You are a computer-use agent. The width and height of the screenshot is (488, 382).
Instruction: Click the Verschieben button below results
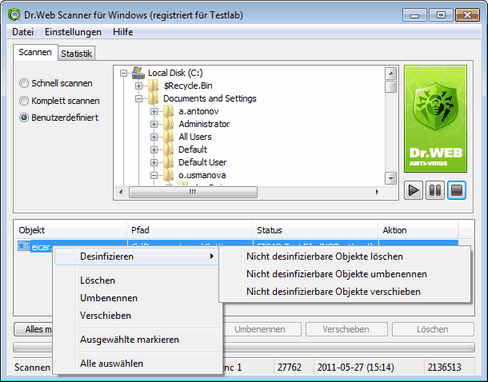pyautogui.click(x=346, y=329)
